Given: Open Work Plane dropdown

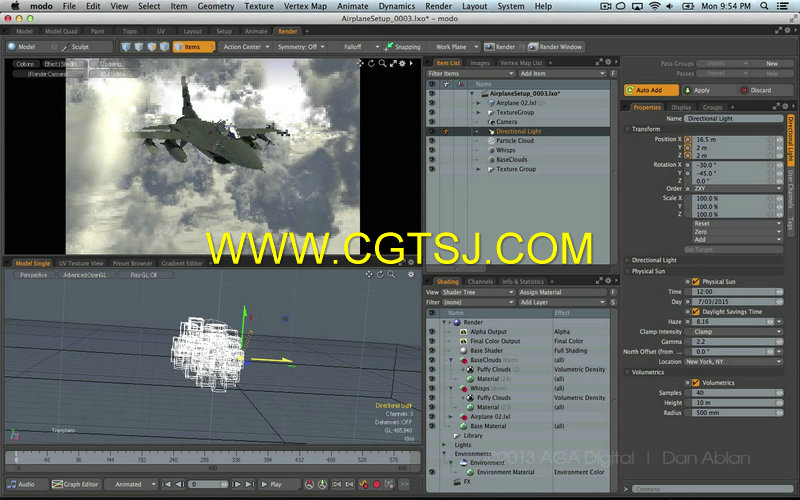Looking at the screenshot, I should point(456,47).
